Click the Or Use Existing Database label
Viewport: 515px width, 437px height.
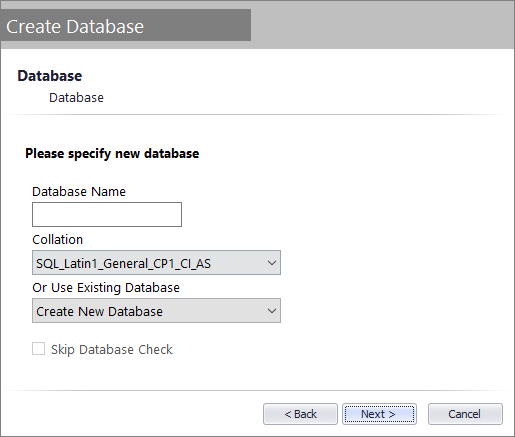point(106,288)
